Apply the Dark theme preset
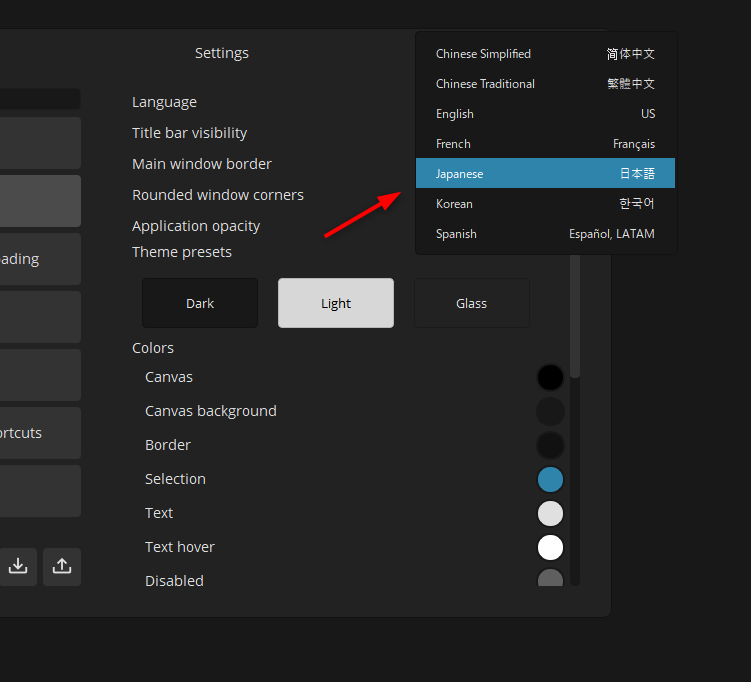Screen dimensions: 751x682 [200, 303]
